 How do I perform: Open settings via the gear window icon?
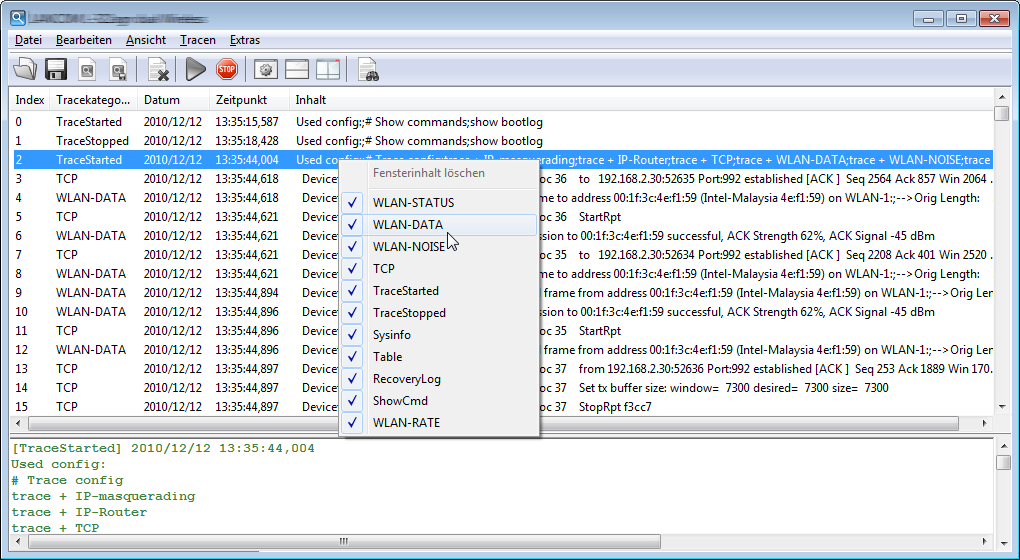coord(265,69)
